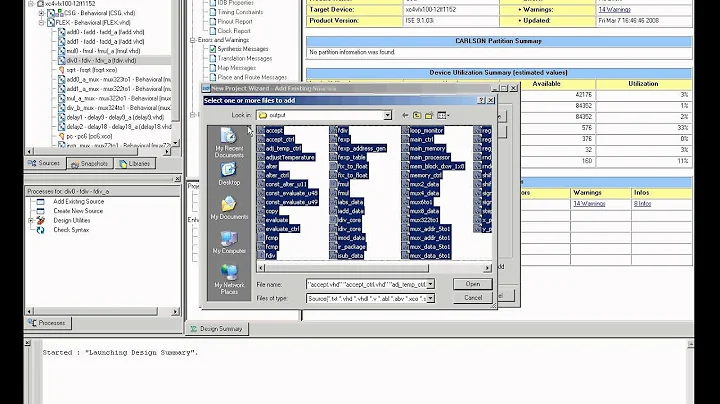This screenshot has height=404, width=720.
Task: Open the View Menu in file dialog
Action: 443,115
